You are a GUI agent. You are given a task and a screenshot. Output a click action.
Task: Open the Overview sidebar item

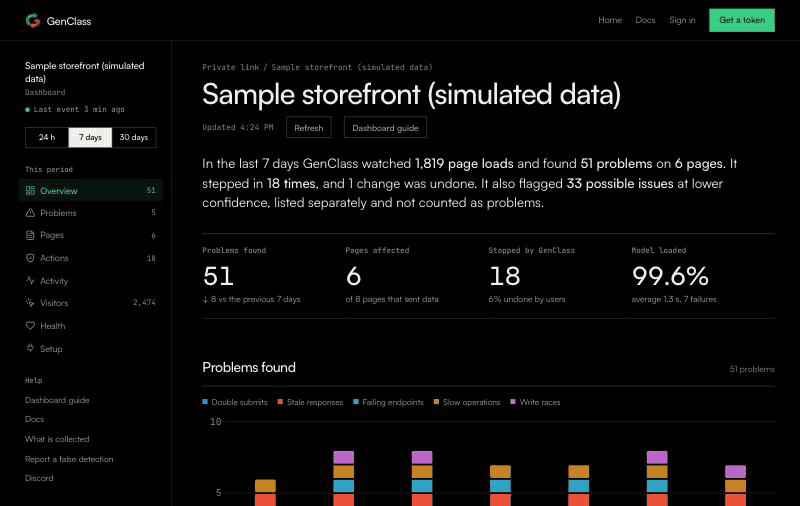[x=90, y=190]
